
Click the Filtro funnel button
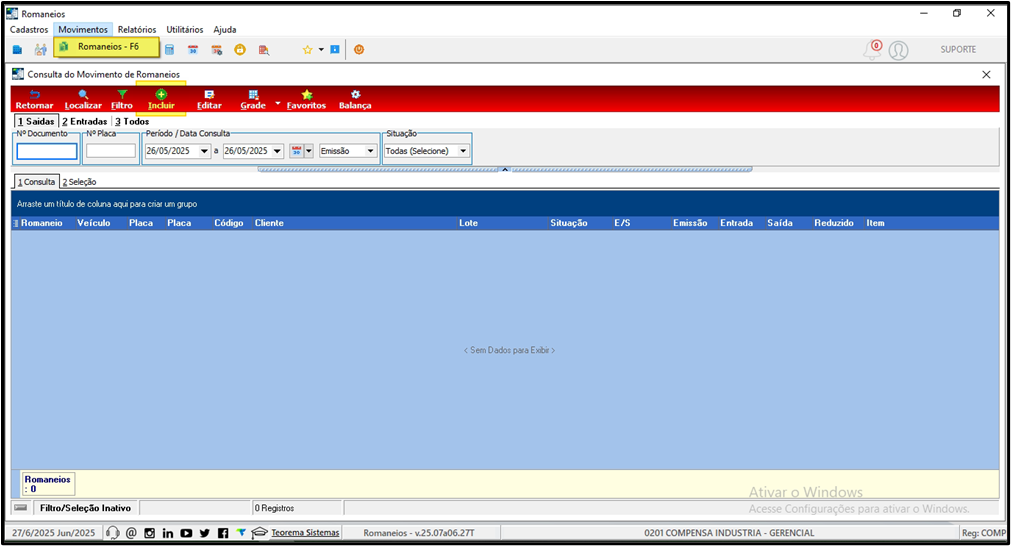(x=122, y=100)
